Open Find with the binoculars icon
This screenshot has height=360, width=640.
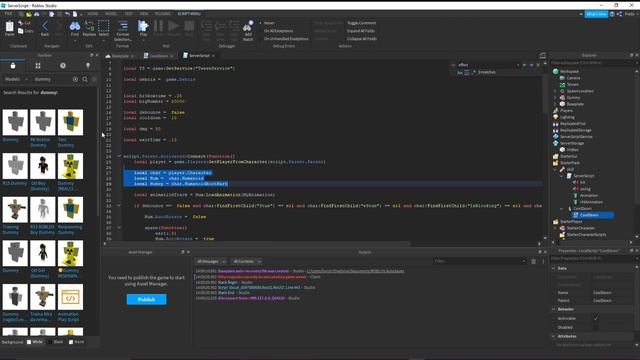[x=75, y=27]
